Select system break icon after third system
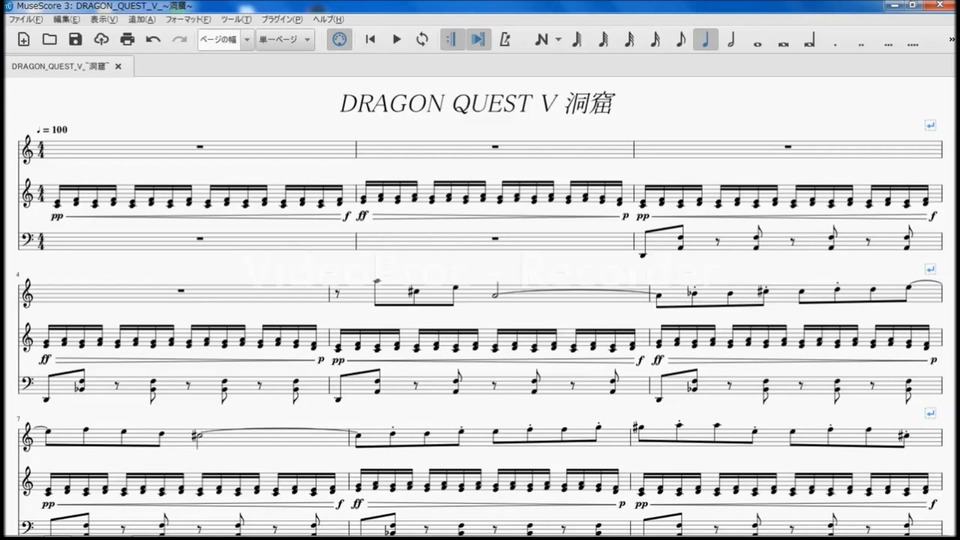The width and height of the screenshot is (960, 540). pos(930,413)
